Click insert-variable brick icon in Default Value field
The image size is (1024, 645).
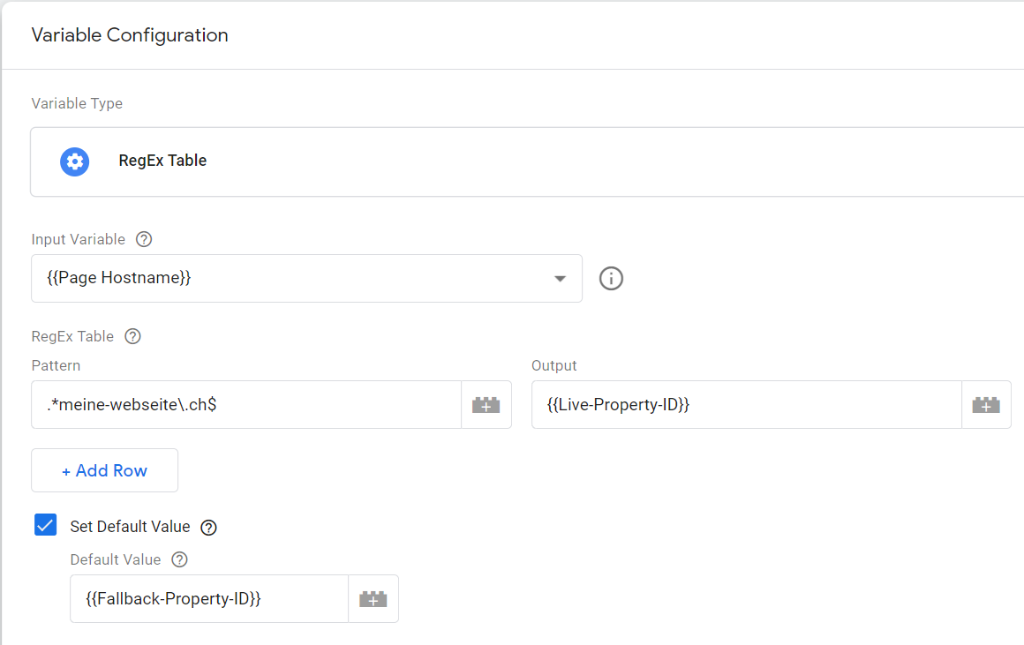coord(373,599)
